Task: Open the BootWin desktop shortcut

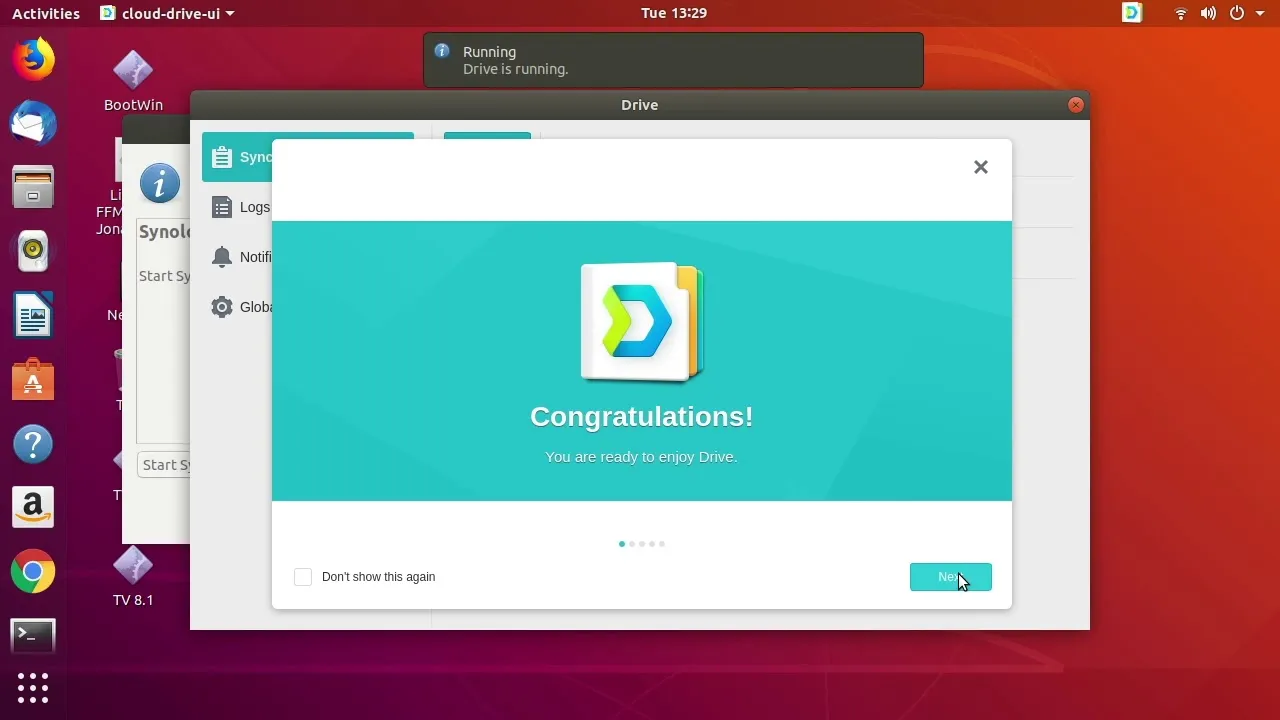Action: click(133, 80)
